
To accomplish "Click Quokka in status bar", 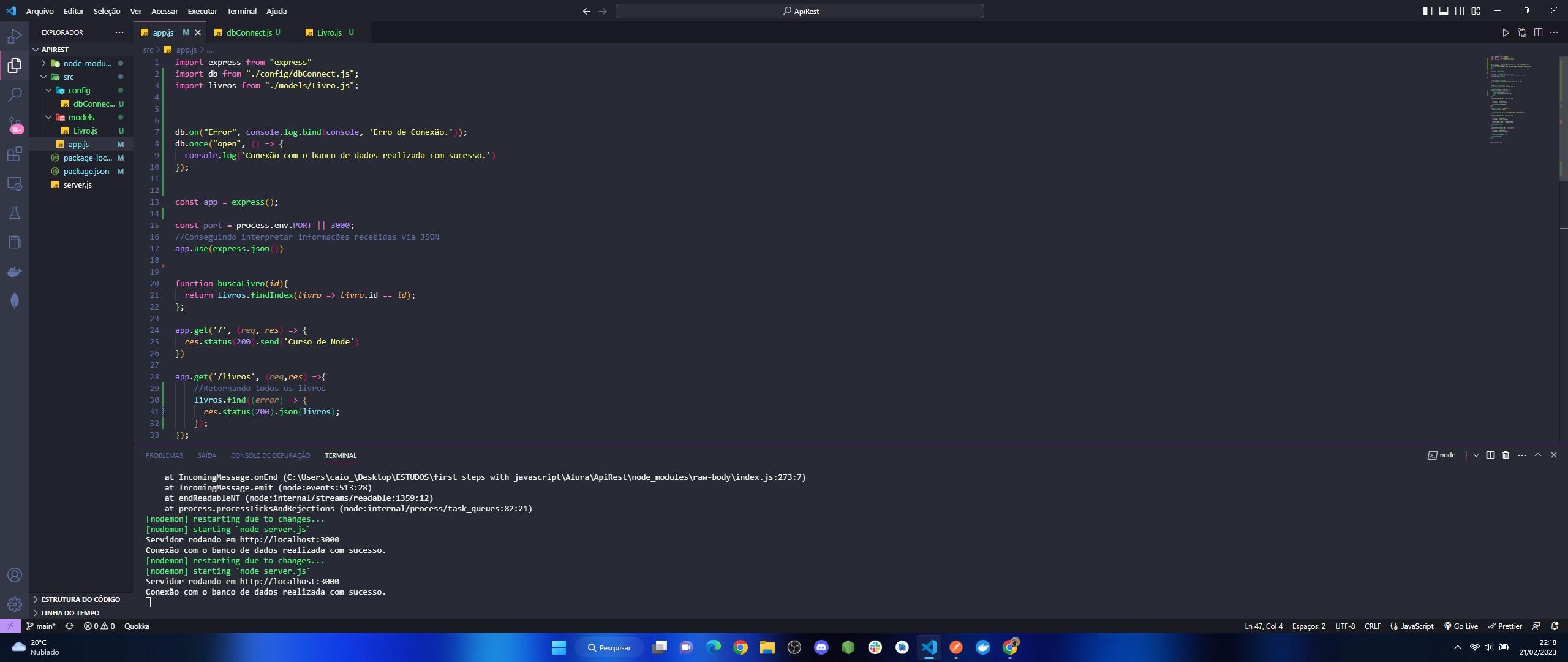I will click(137, 626).
